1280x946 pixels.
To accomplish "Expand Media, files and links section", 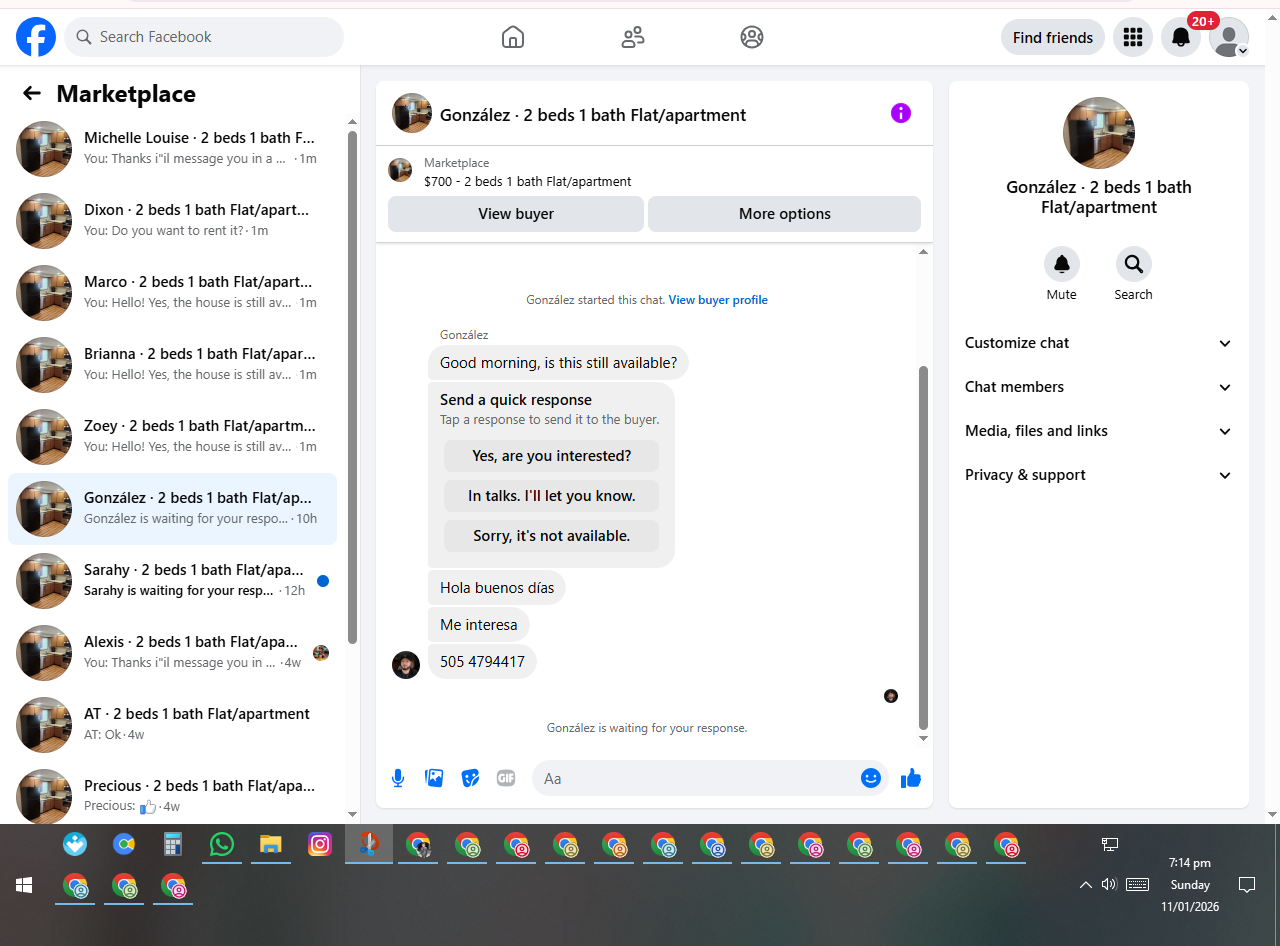I will coord(1099,431).
